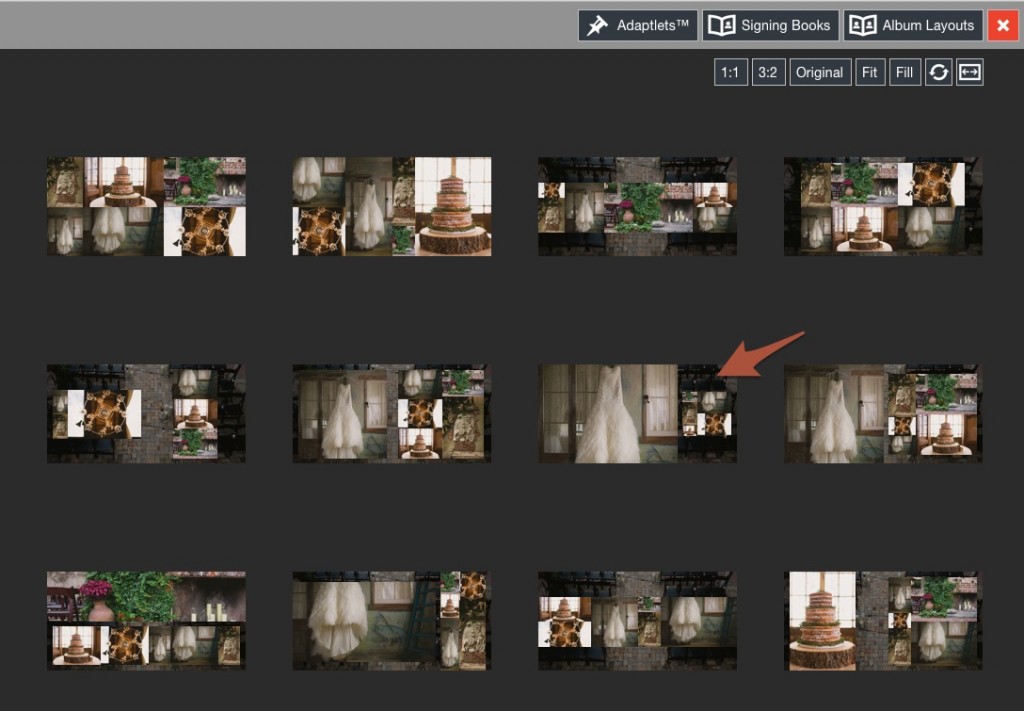Select bottom-row layout with cake and chandelier left

click(x=637, y=621)
